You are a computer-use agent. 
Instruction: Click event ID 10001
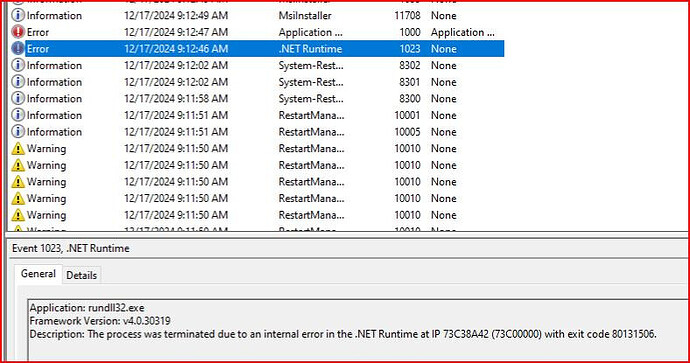pyautogui.click(x=407, y=115)
